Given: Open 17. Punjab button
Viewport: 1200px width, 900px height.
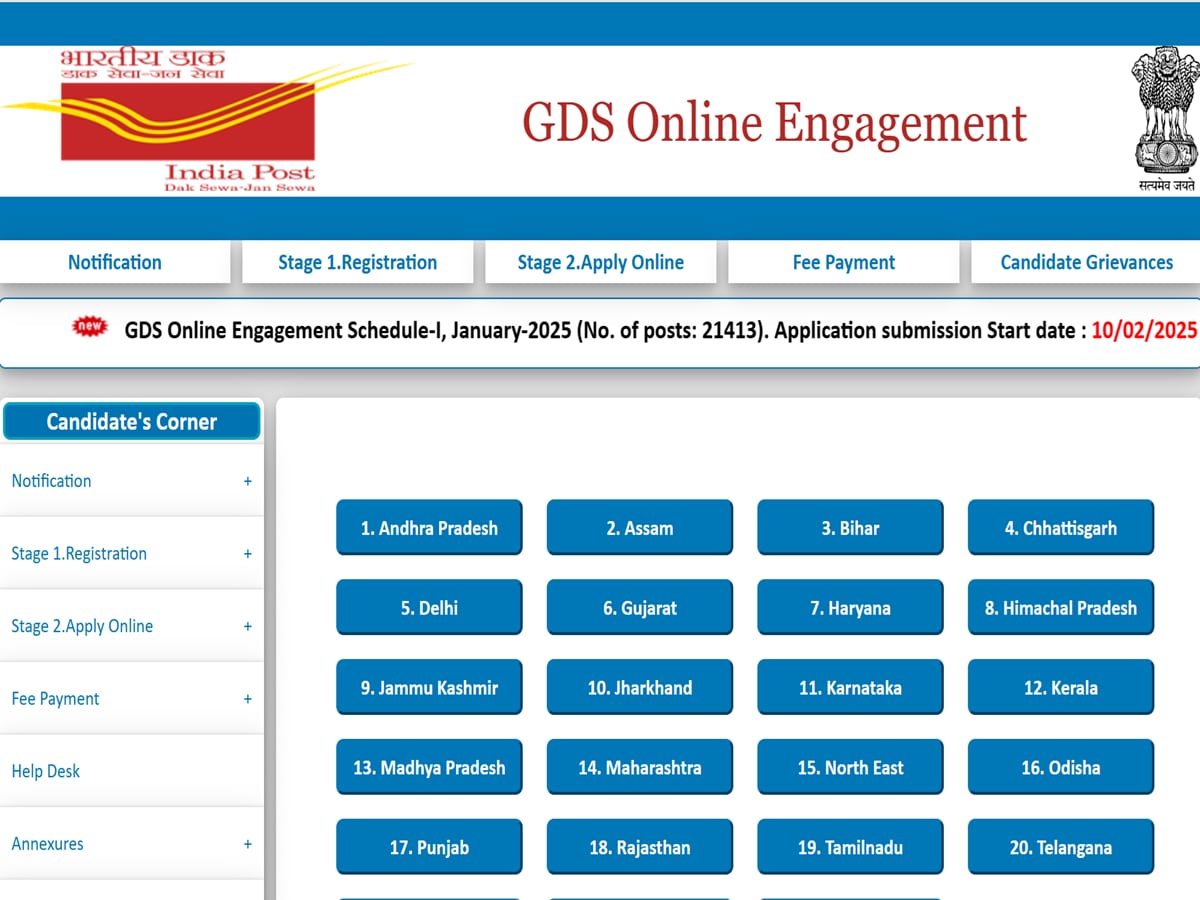Looking at the screenshot, I should click(x=429, y=847).
